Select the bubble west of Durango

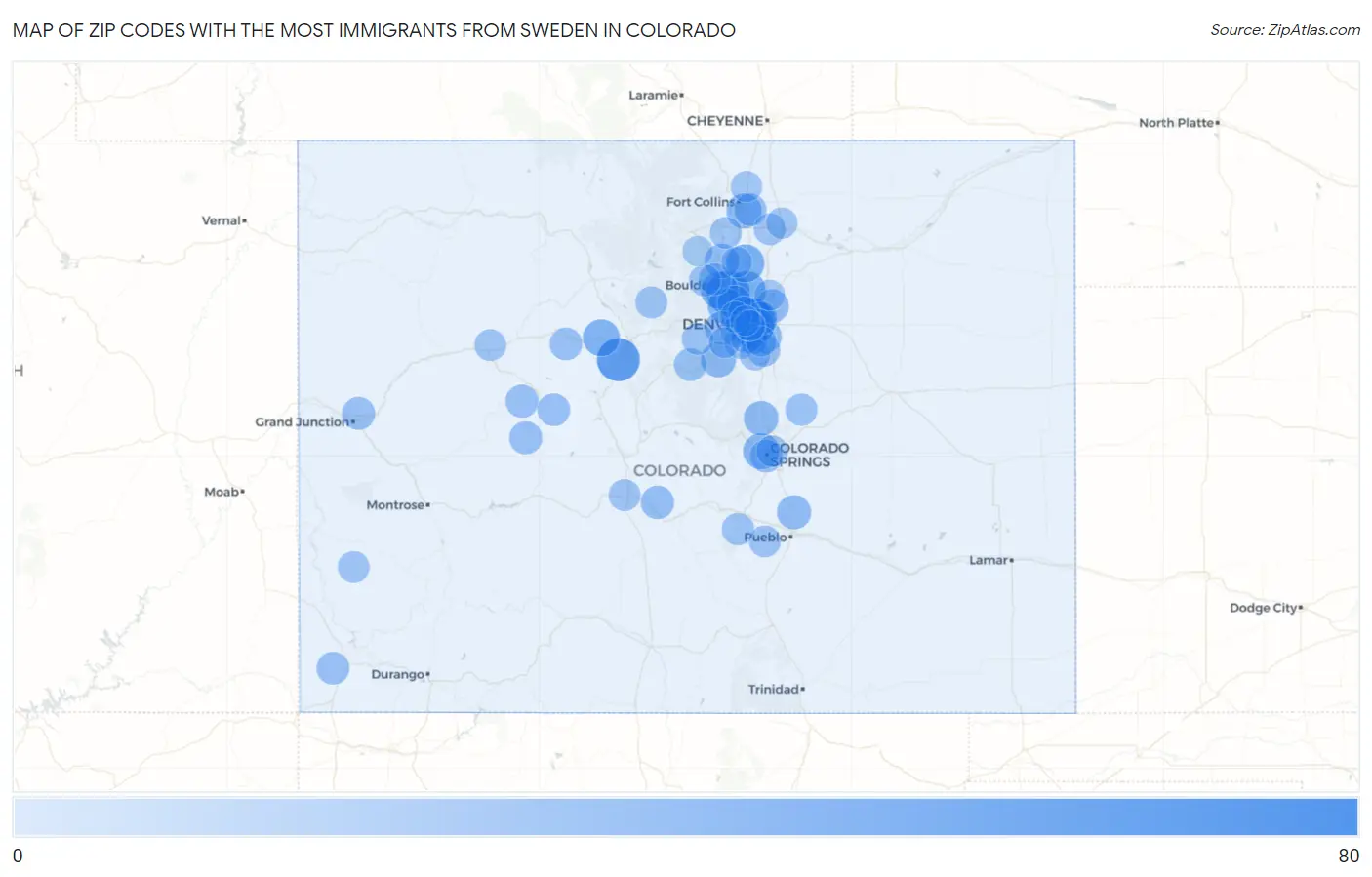pyautogui.click(x=333, y=668)
